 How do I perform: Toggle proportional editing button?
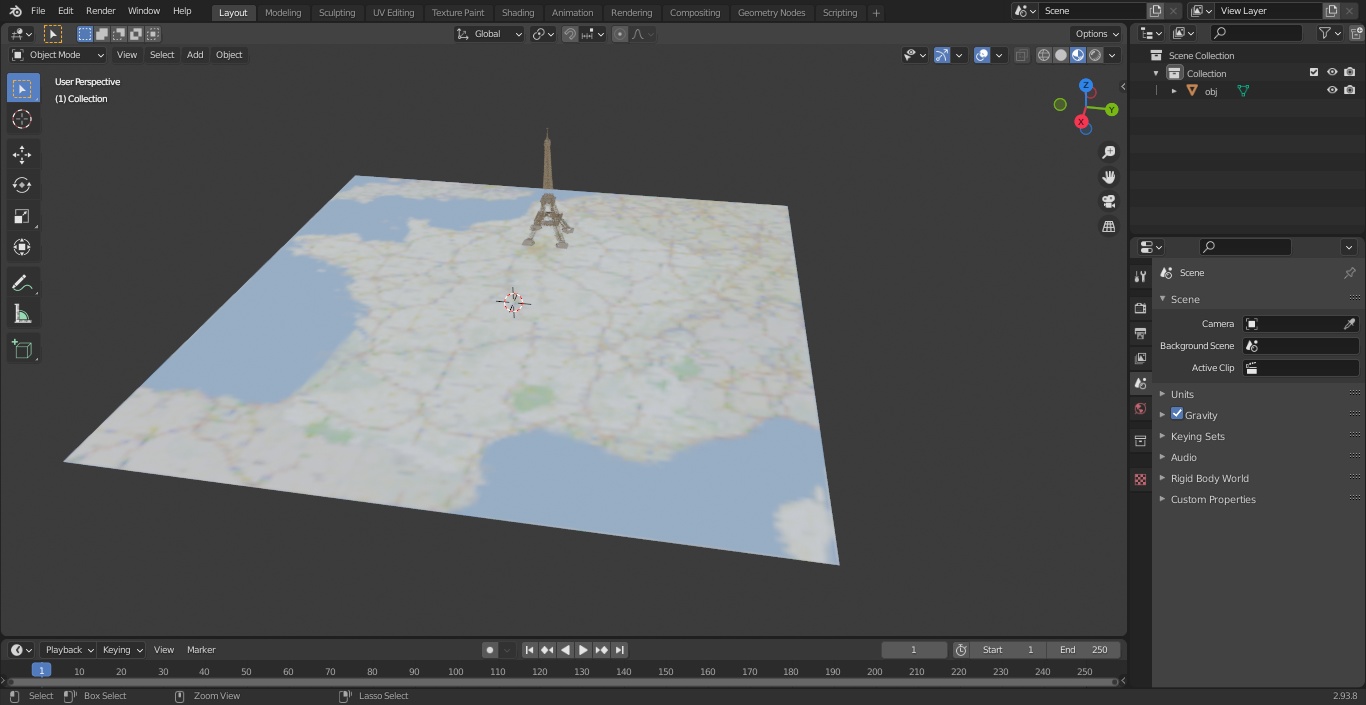(620, 34)
